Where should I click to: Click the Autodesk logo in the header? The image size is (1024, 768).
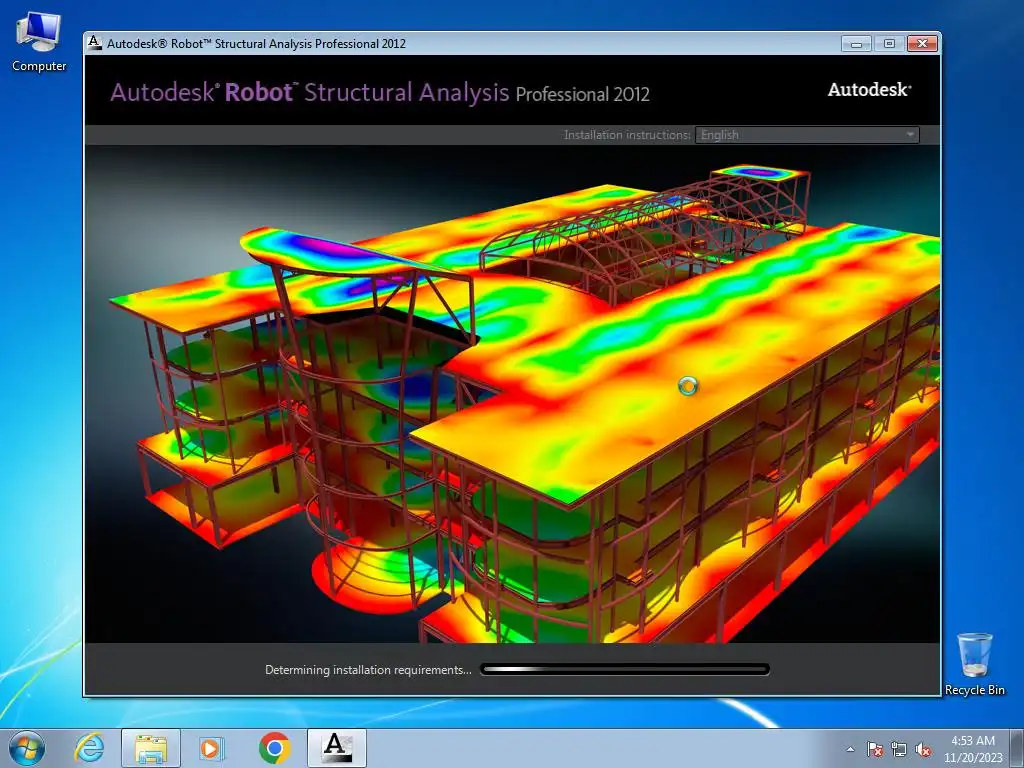click(x=869, y=89)
